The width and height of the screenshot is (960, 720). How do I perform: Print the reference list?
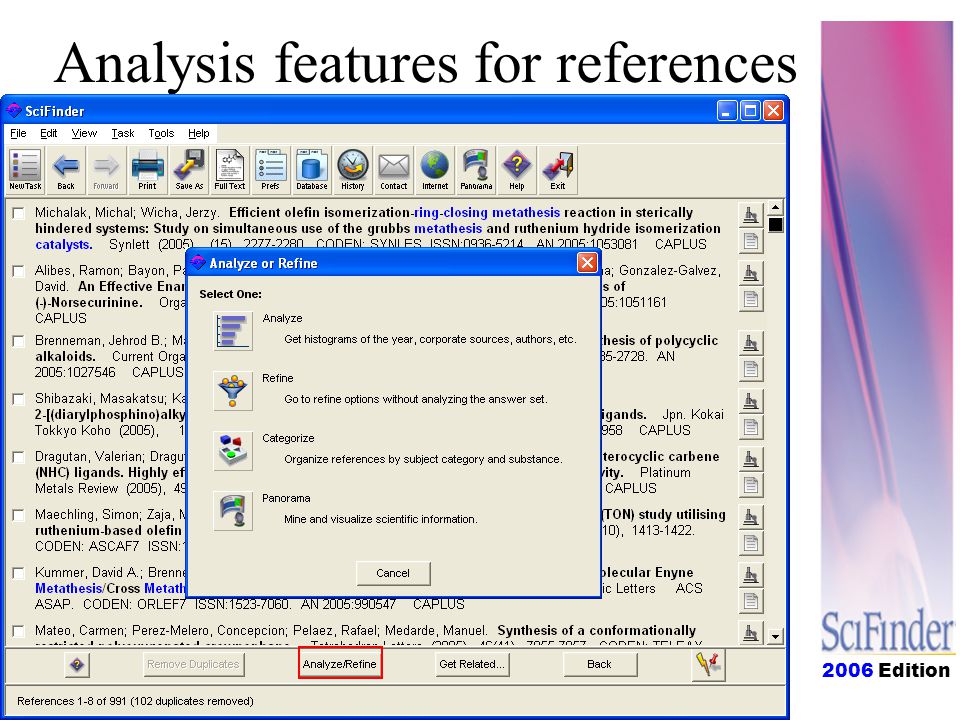tap(147, 170)
